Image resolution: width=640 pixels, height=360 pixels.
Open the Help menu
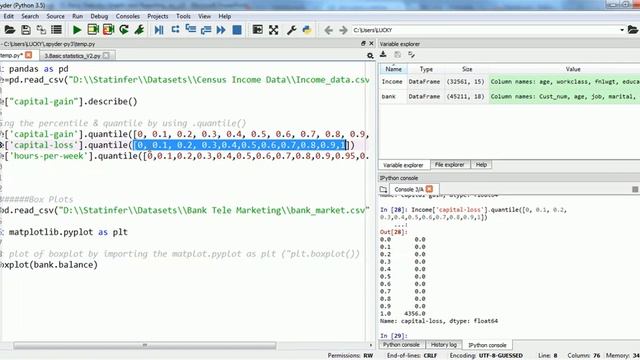tap(225, 16)
